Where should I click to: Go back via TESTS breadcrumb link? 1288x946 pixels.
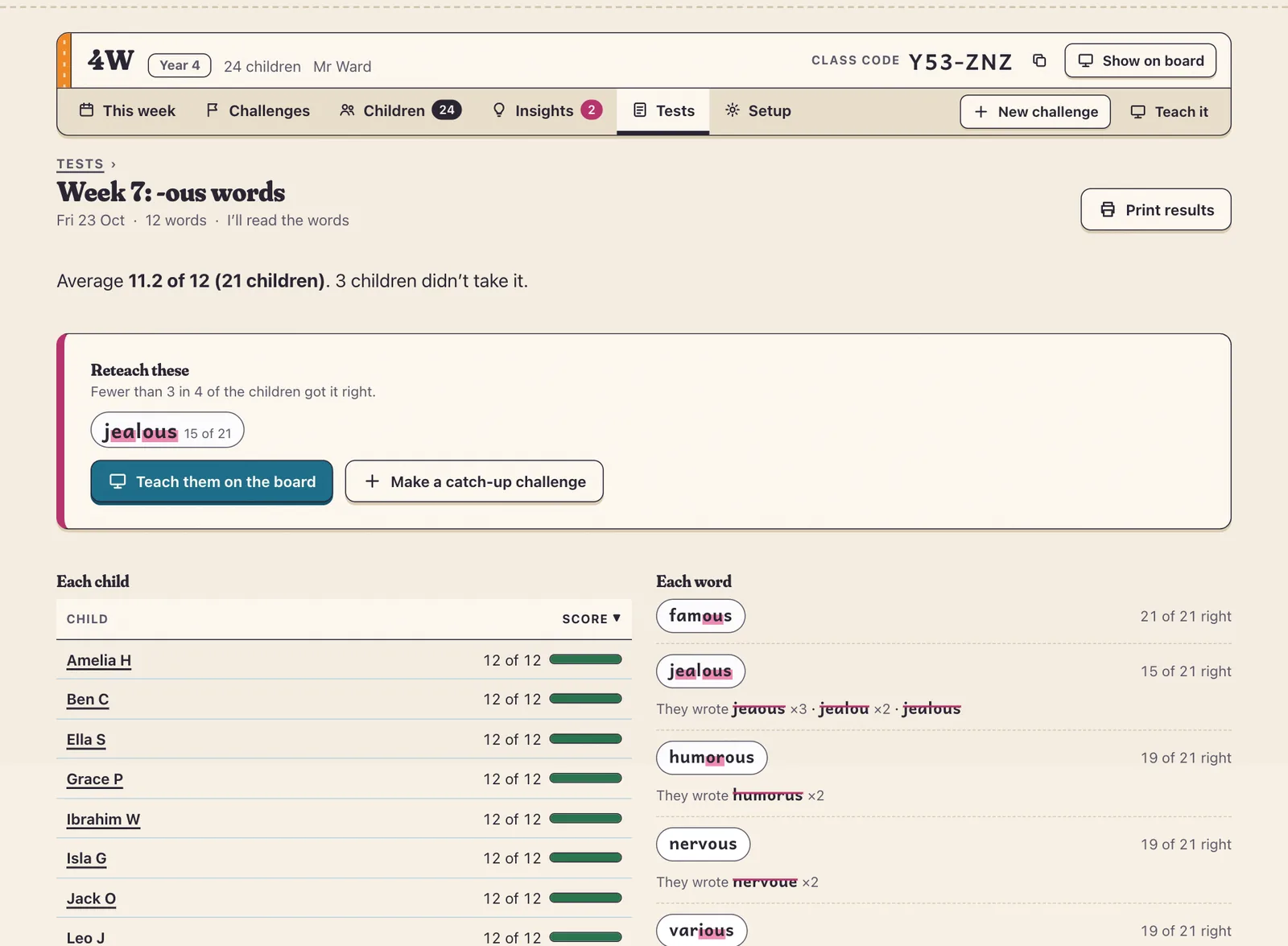tap(80, 164)
